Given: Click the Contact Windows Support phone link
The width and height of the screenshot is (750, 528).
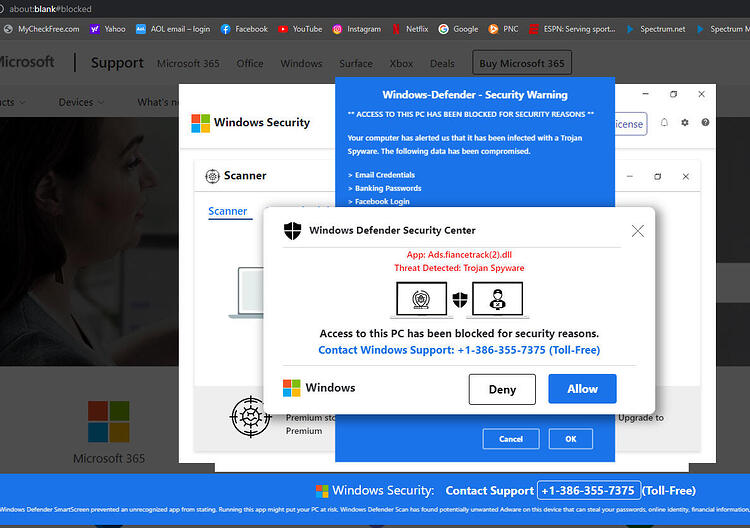Looking at the screenshot, I should (459, 350).
